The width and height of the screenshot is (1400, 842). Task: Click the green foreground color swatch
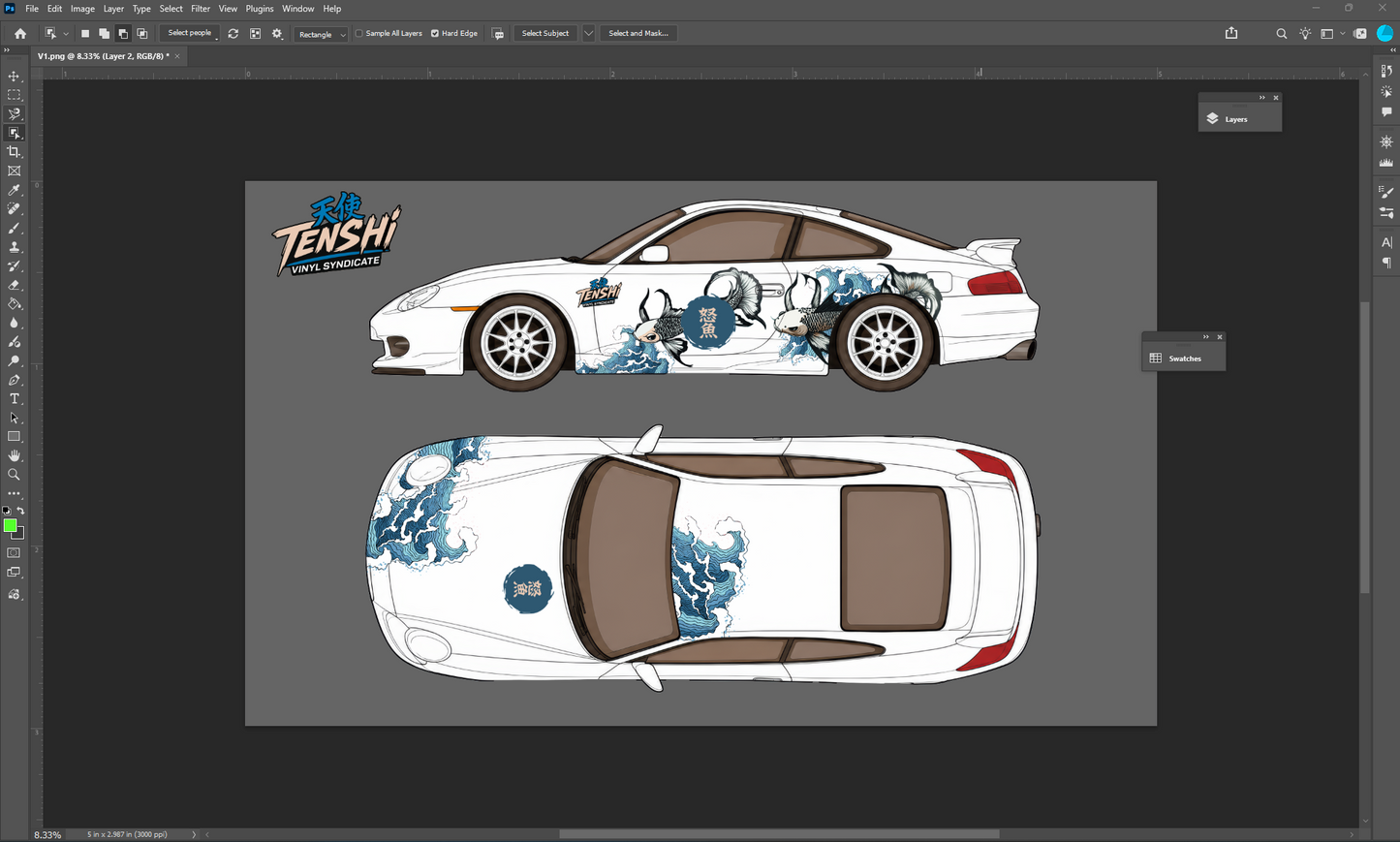point(10,525)
